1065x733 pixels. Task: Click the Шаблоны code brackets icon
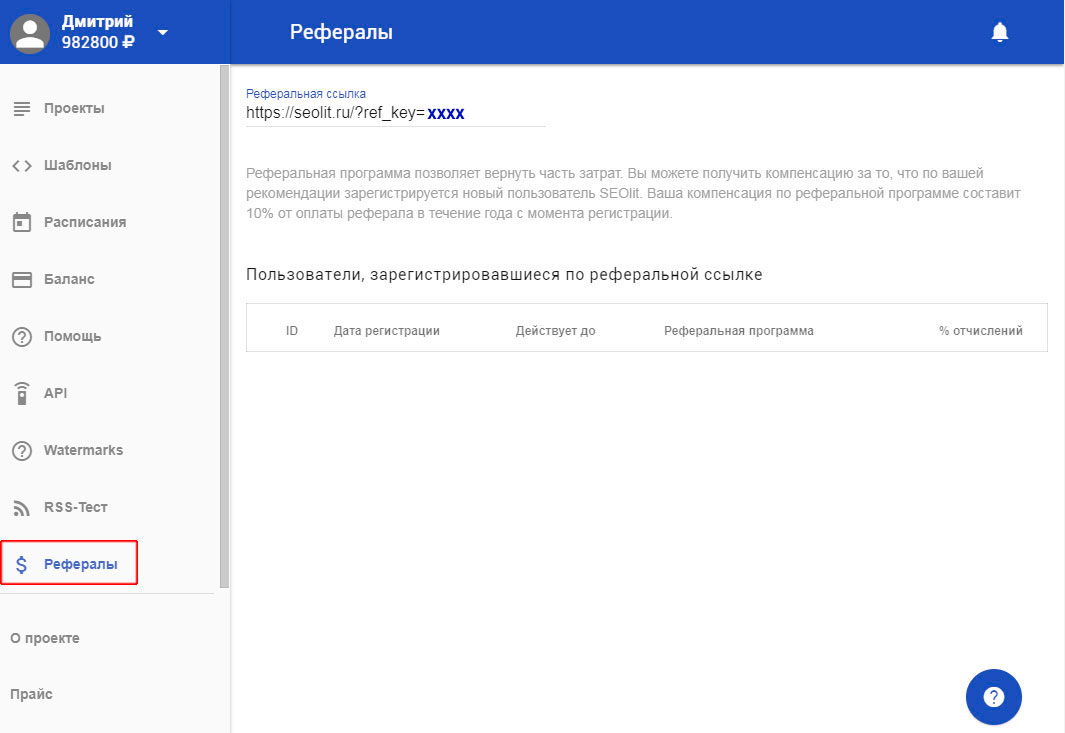click(22, 165)
